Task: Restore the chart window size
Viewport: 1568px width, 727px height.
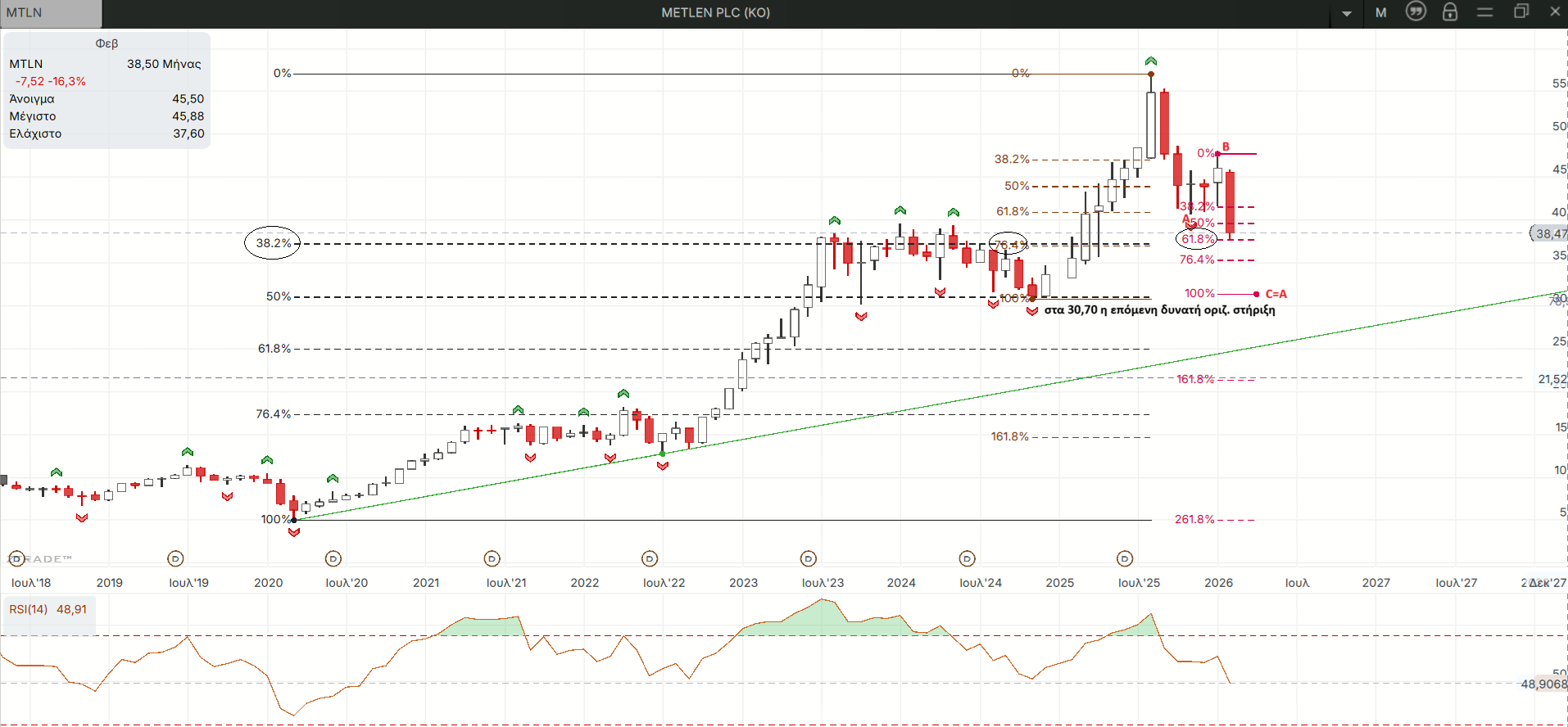Action: 1520,11
